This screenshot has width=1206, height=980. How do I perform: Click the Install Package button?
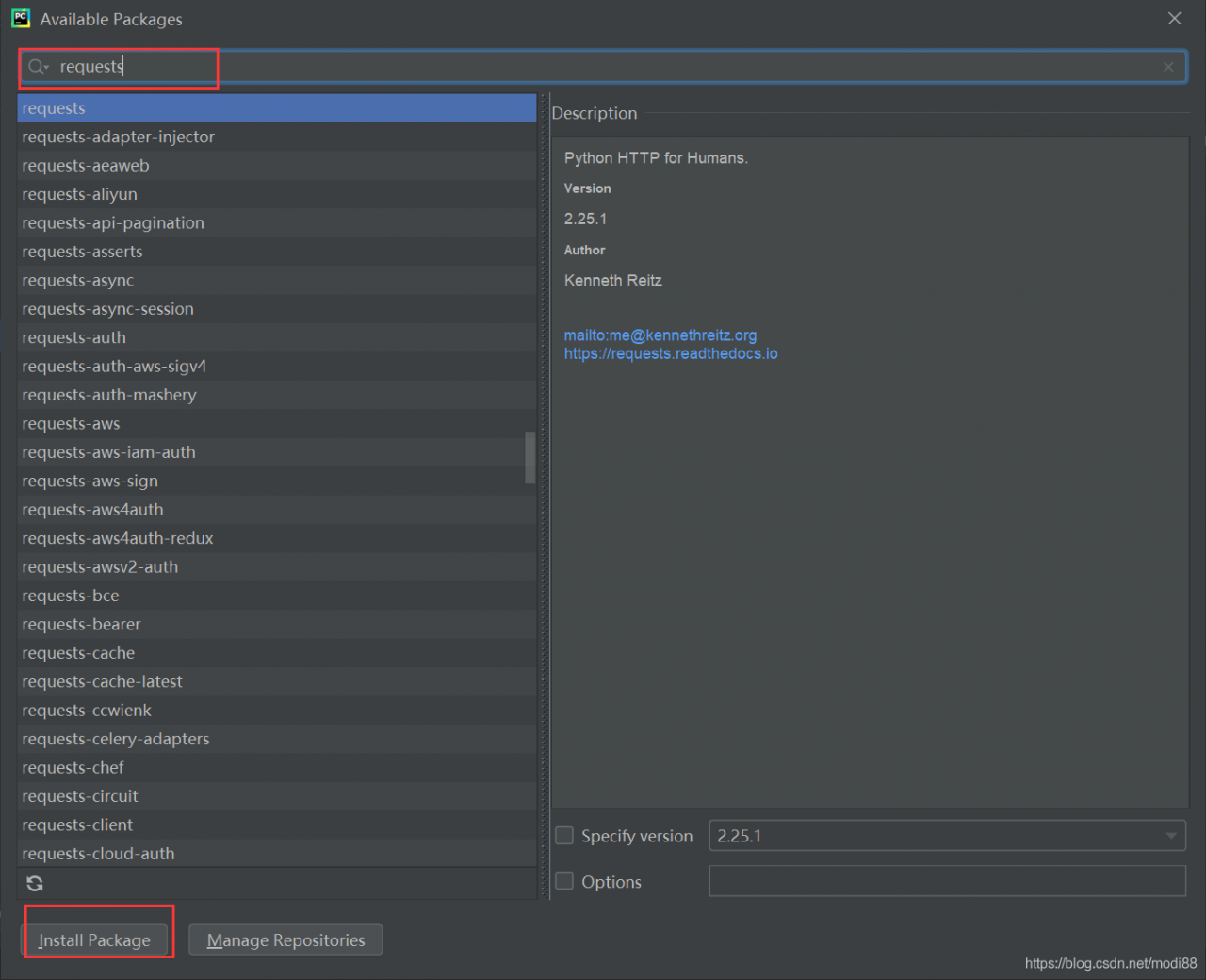[94, 940]
